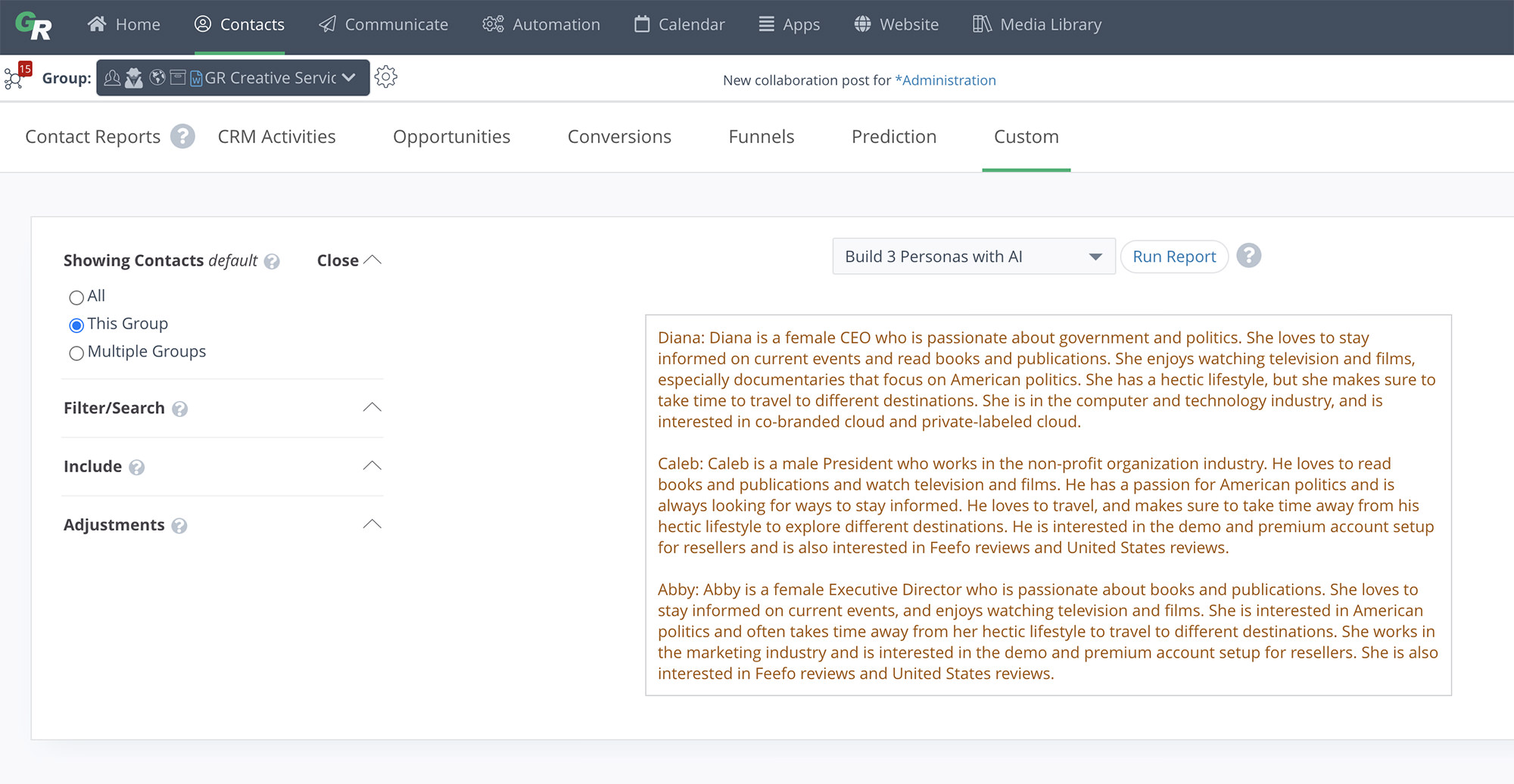Expand the Adjustments section chevron
1514x784 pixels.
point(372,524)
